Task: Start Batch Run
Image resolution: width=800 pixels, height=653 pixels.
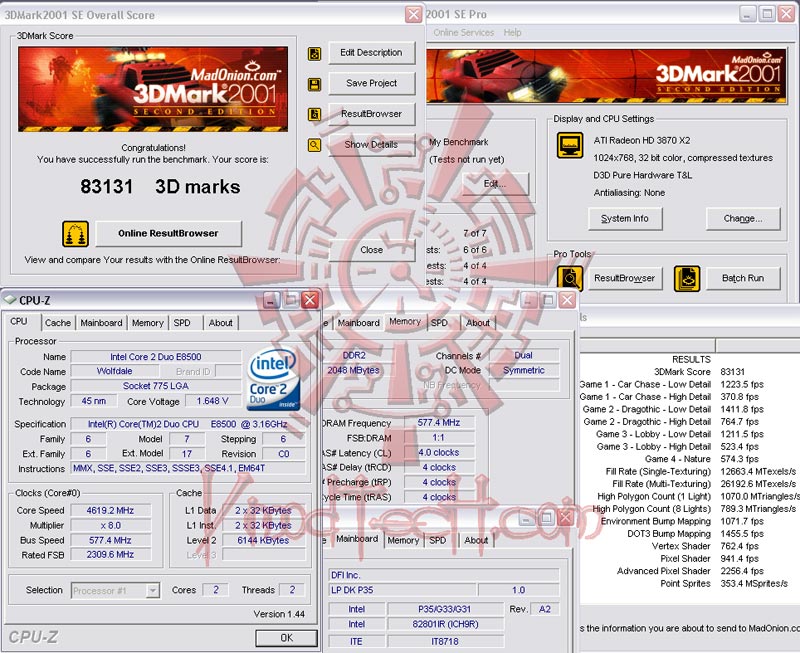Action: point(743,279)
